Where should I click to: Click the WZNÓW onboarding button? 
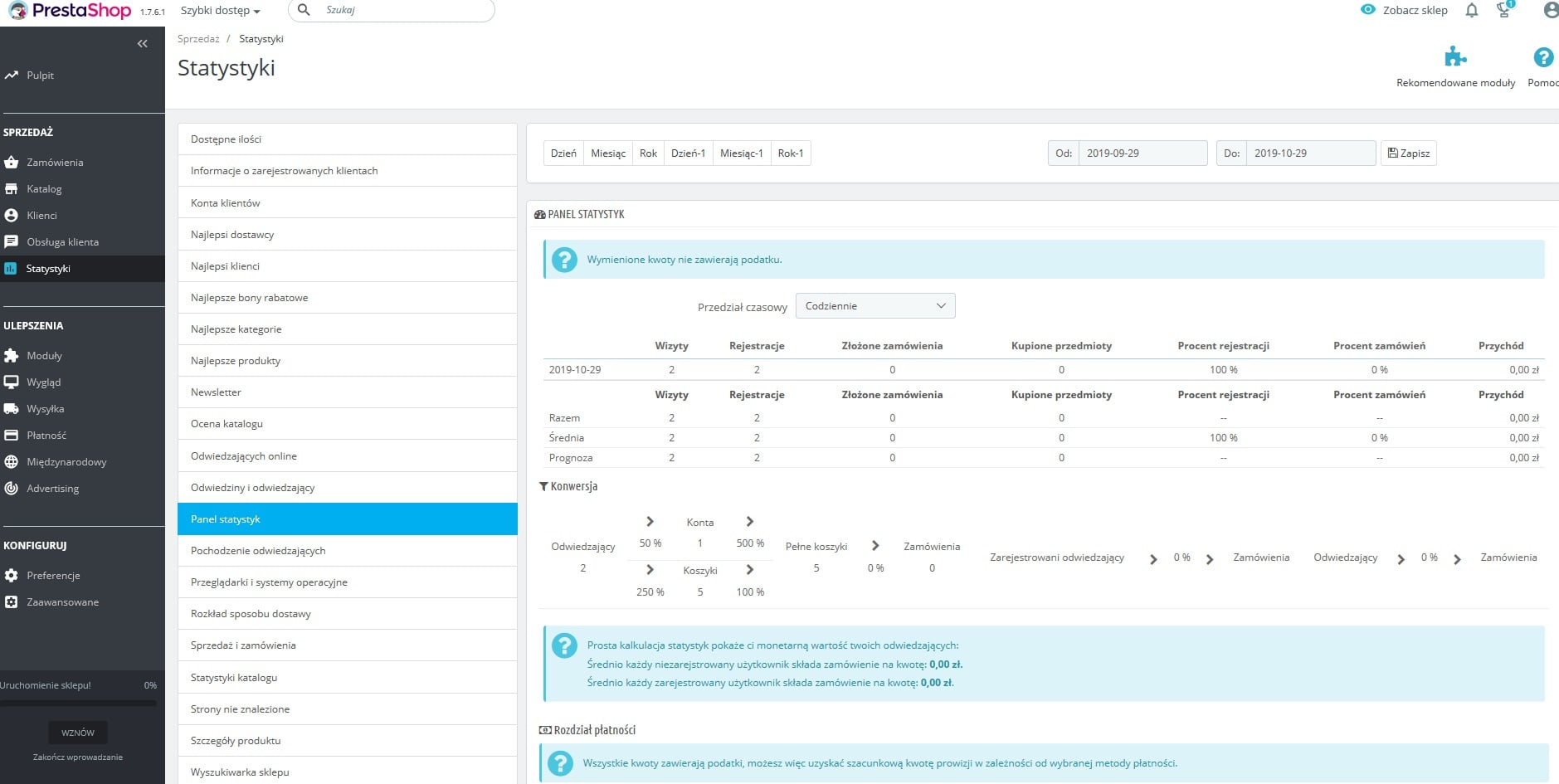pyautogui.click(x=78, y=733)
